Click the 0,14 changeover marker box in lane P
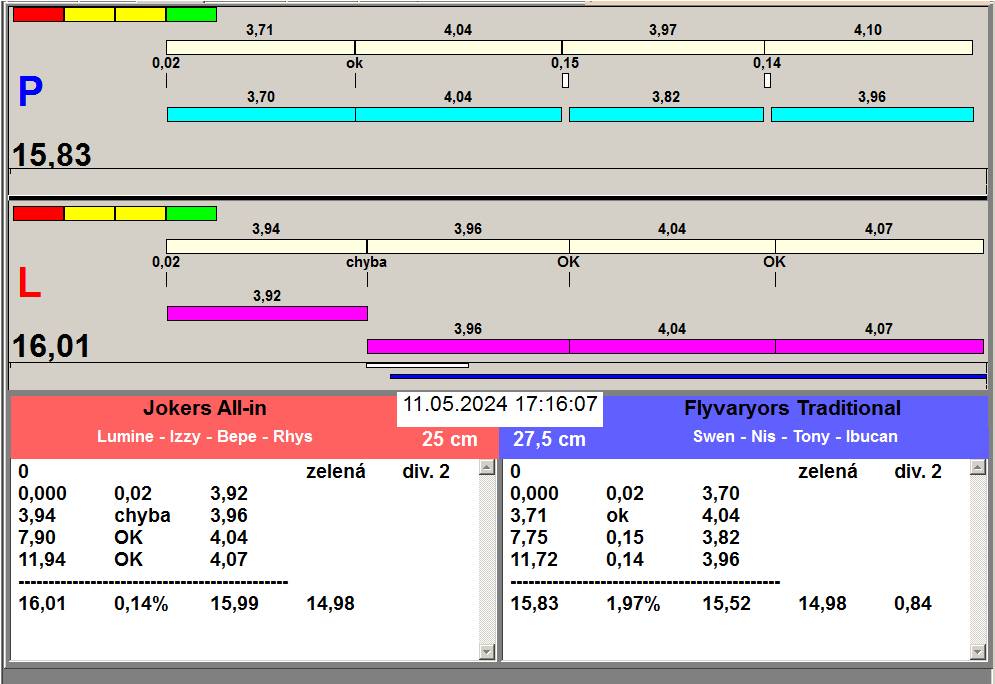Viewport: 995px width, 684px height. click(x=767, y=81)
